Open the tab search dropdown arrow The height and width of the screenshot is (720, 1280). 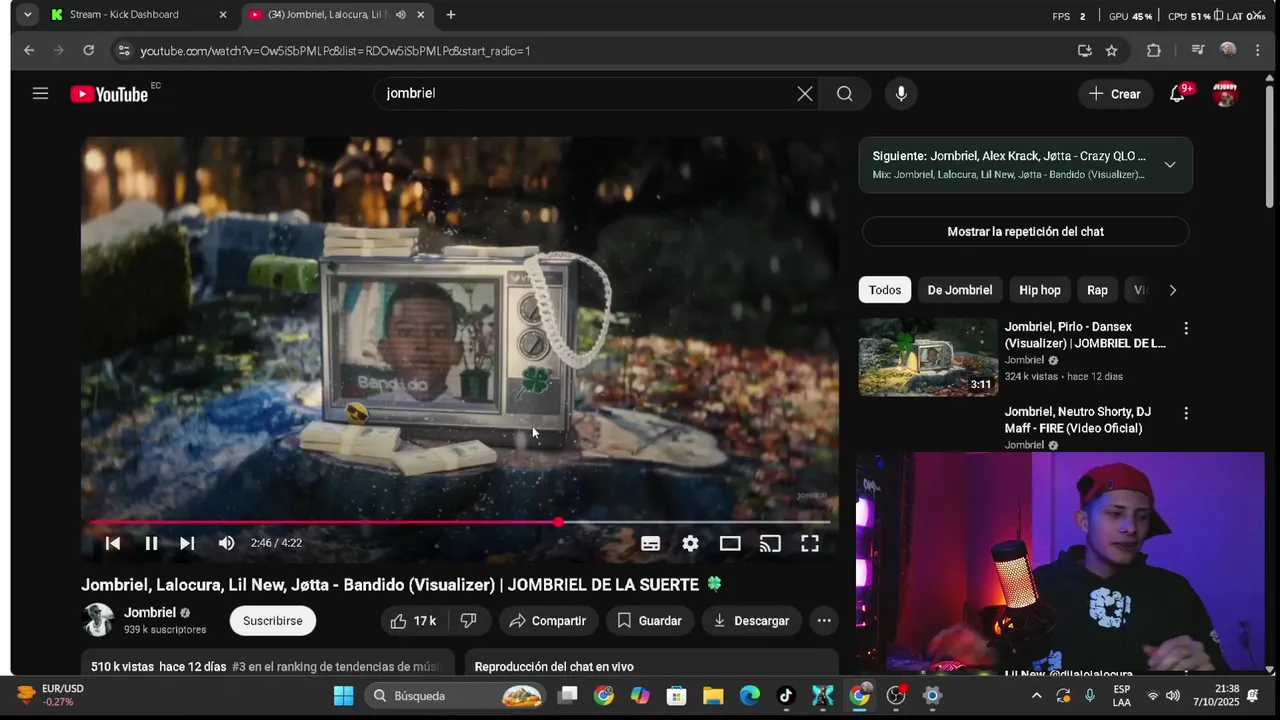[27, 15]
